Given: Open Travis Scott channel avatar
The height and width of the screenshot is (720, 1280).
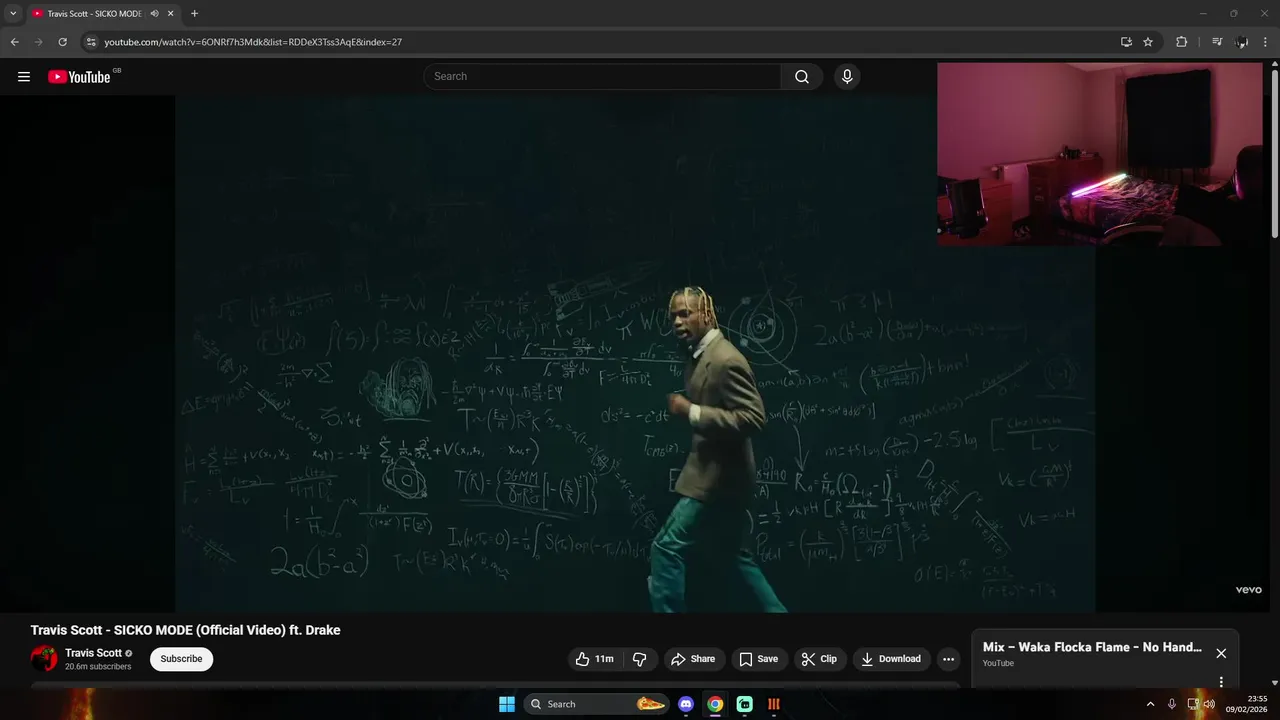Looking at the screenshot, I should [x=44, y=658].
